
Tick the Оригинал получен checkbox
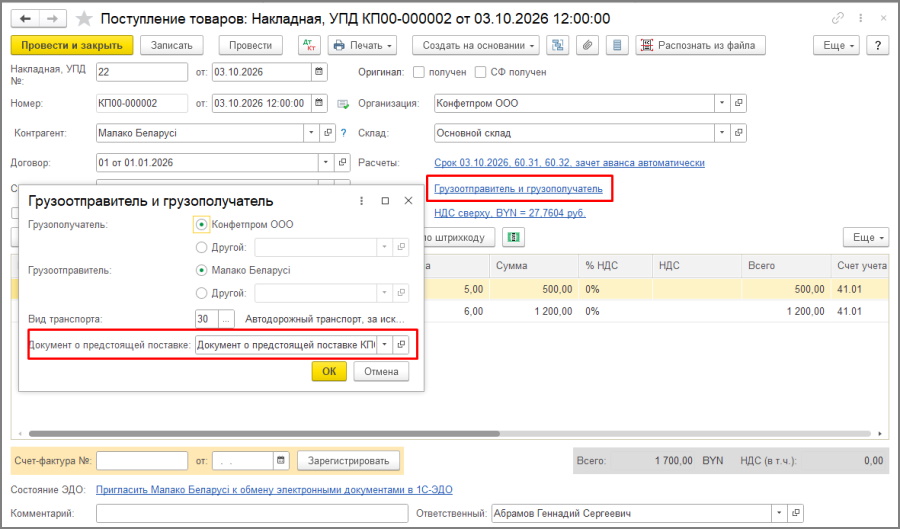(419, 72)
